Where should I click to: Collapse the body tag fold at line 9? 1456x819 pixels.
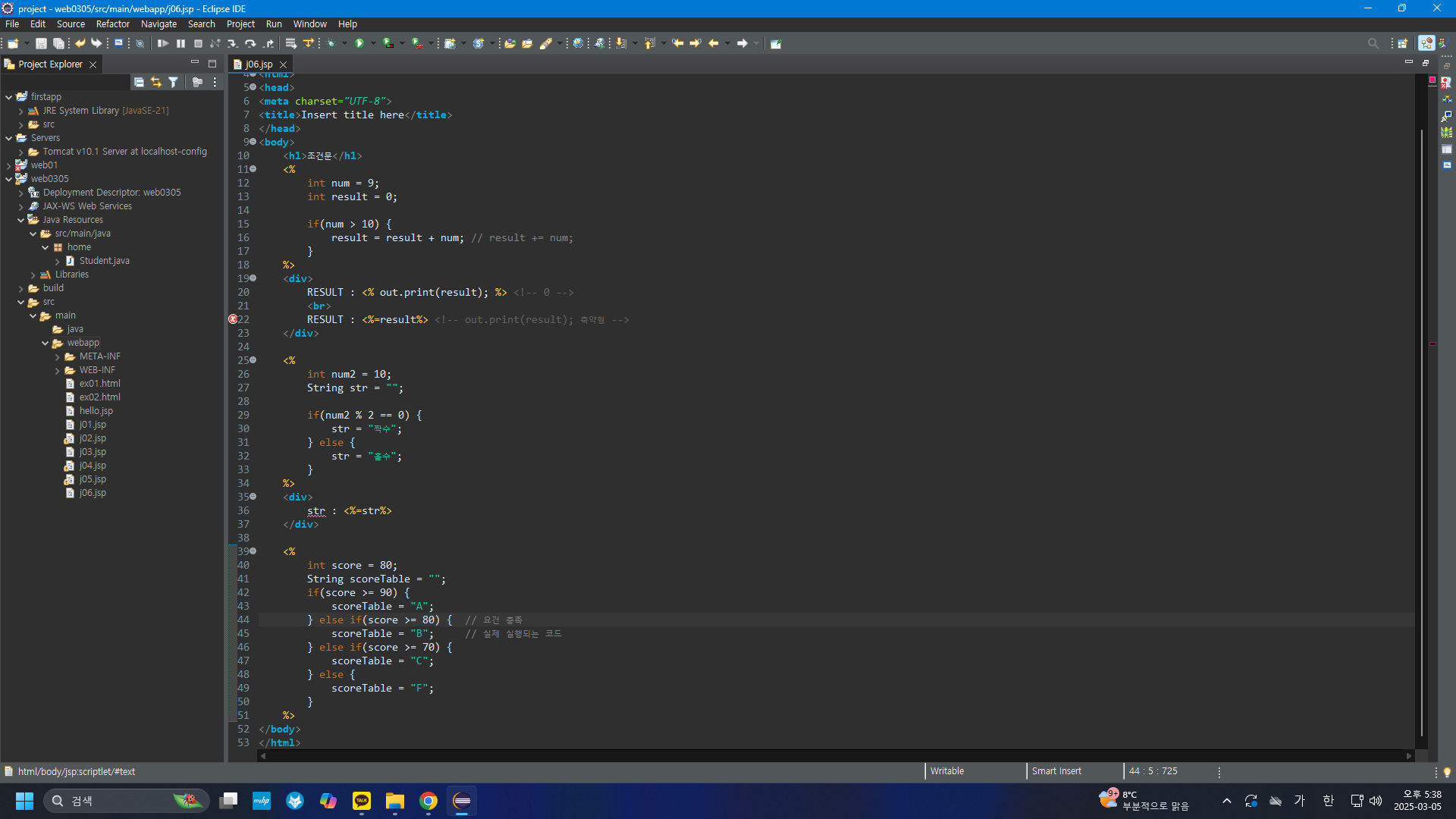click(253, 142)
